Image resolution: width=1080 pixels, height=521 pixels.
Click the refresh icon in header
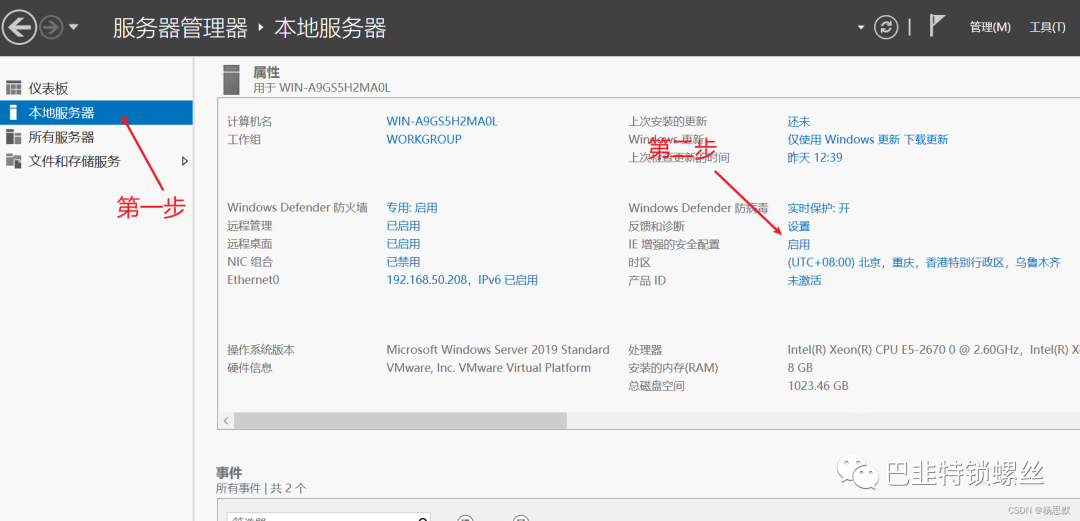(x=886, y=28)
